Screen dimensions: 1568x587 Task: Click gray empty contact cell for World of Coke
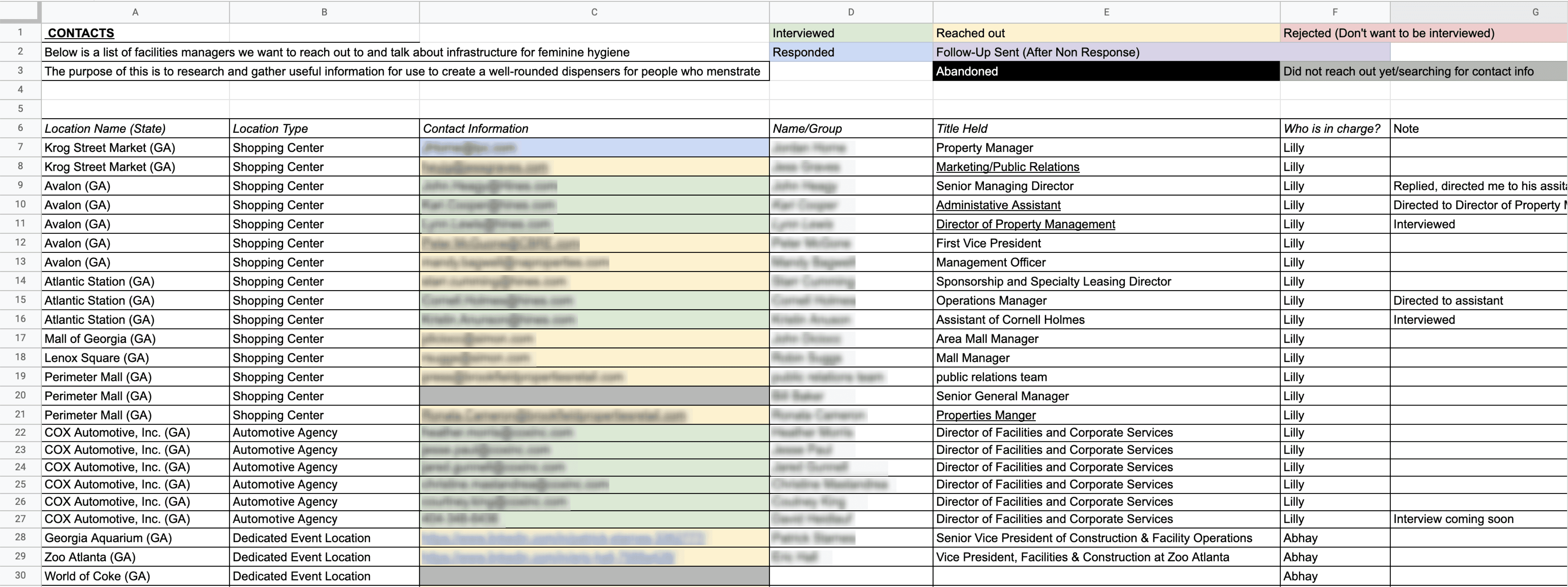coord(594,576)
